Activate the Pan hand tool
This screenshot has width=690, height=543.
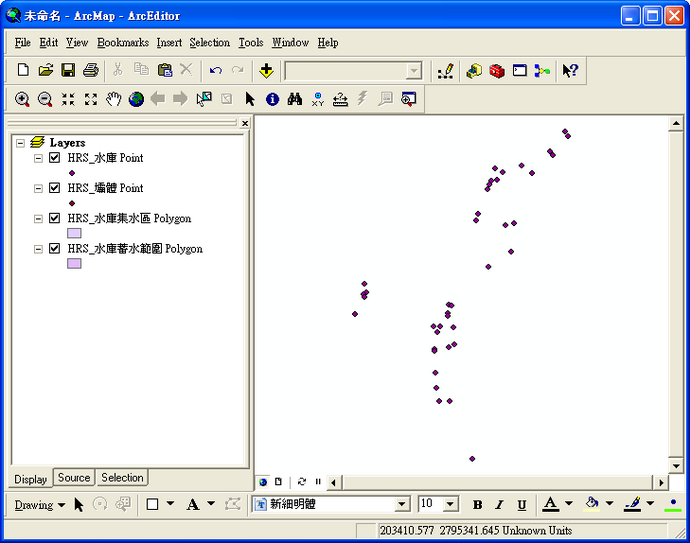(113, 99)
